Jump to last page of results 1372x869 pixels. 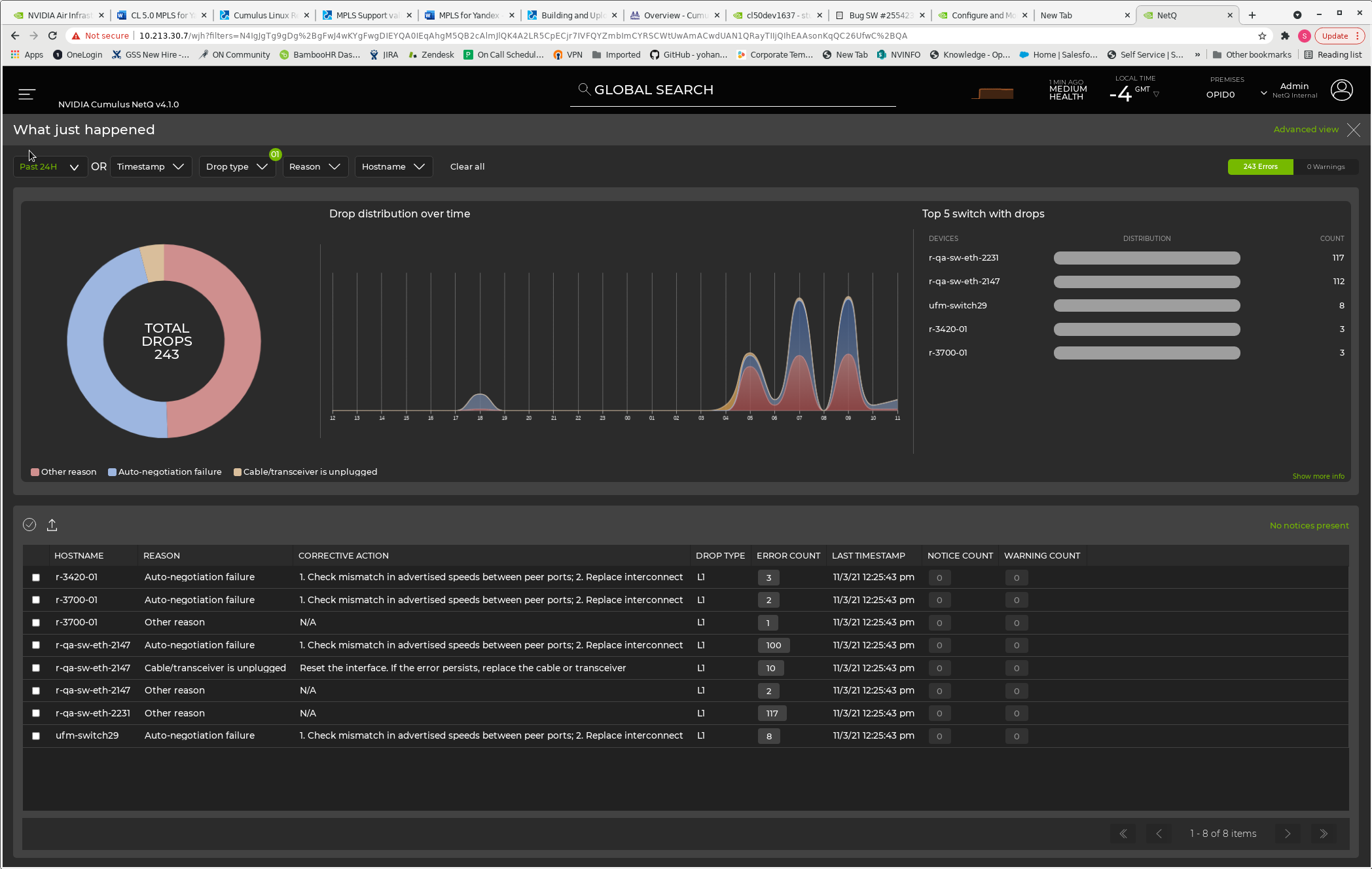pos(1324,834)
